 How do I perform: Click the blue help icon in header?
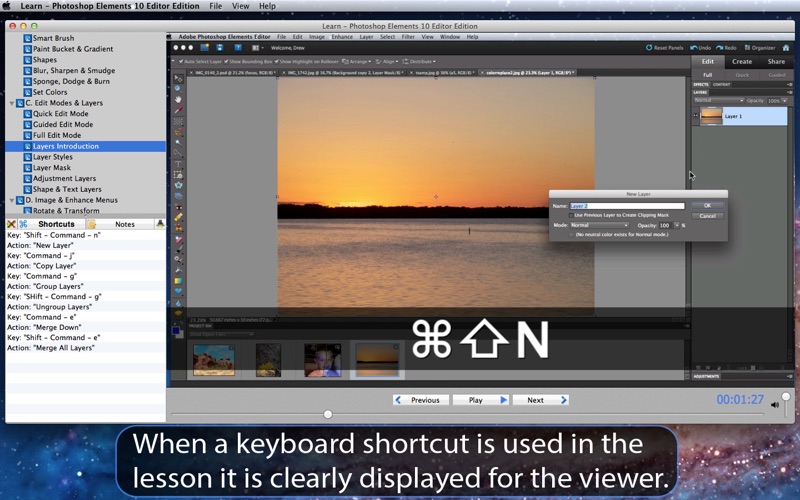point(238,47)
